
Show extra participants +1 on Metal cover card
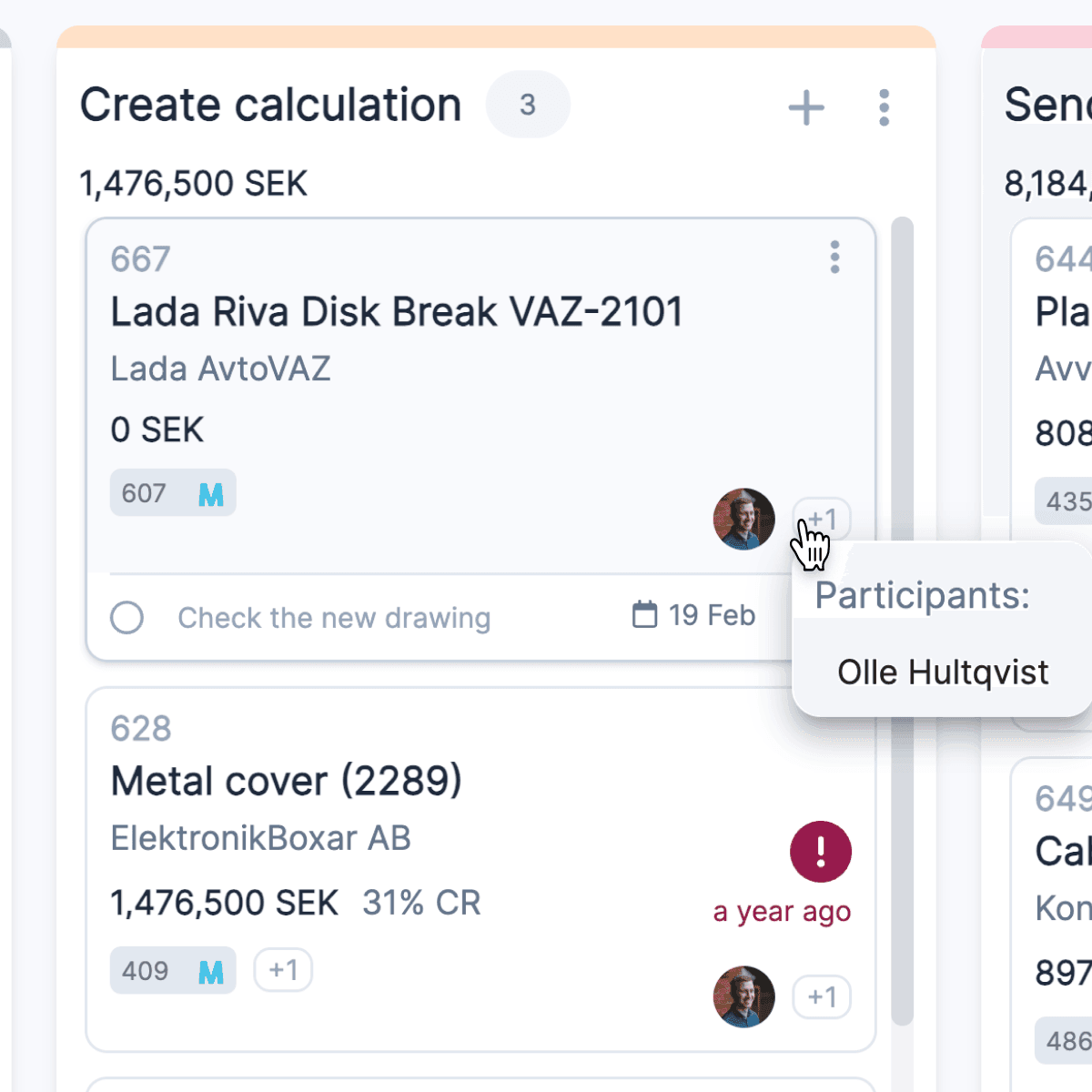tap(822, 997)
